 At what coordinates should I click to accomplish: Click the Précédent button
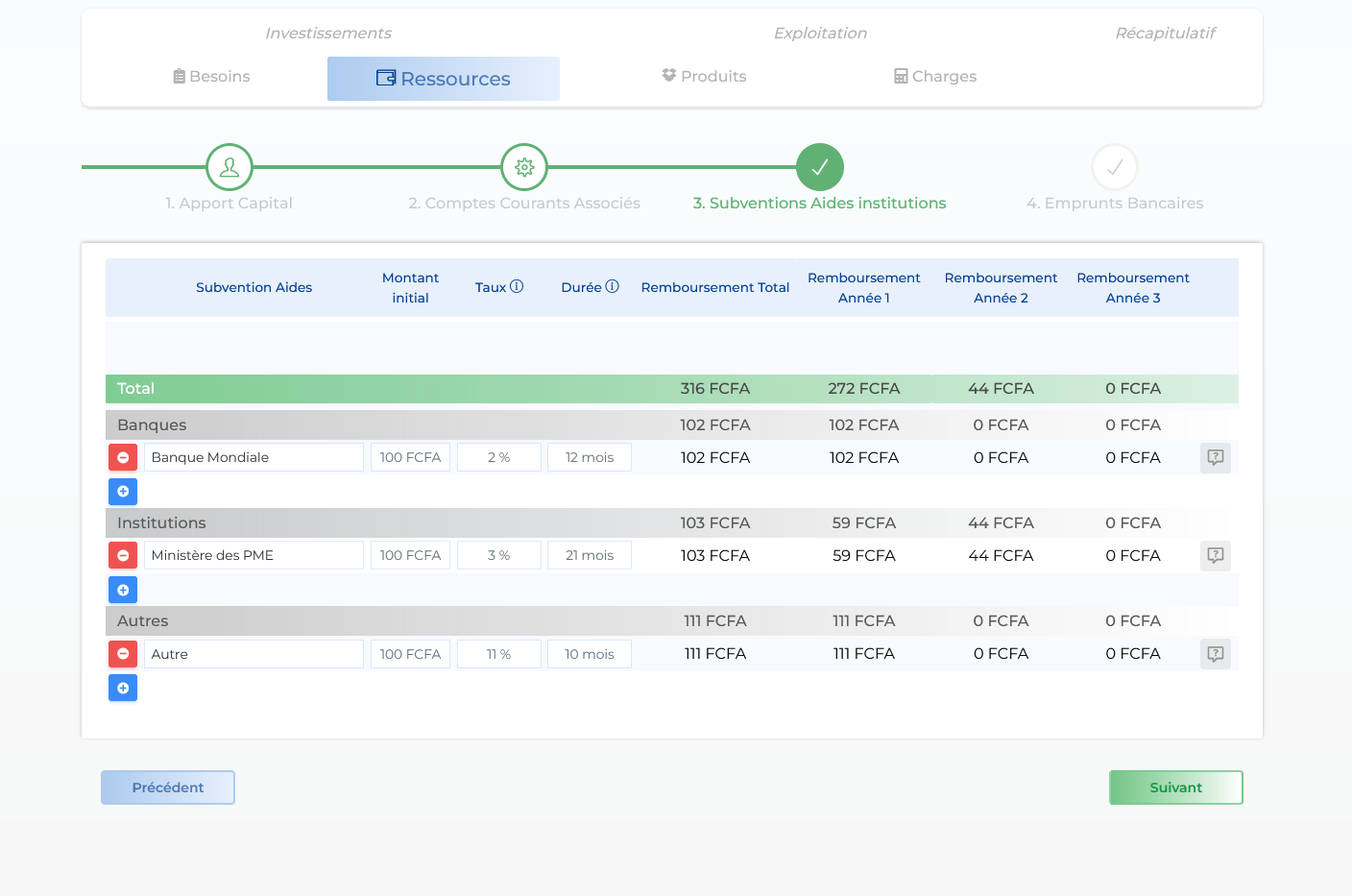point(168,787)
